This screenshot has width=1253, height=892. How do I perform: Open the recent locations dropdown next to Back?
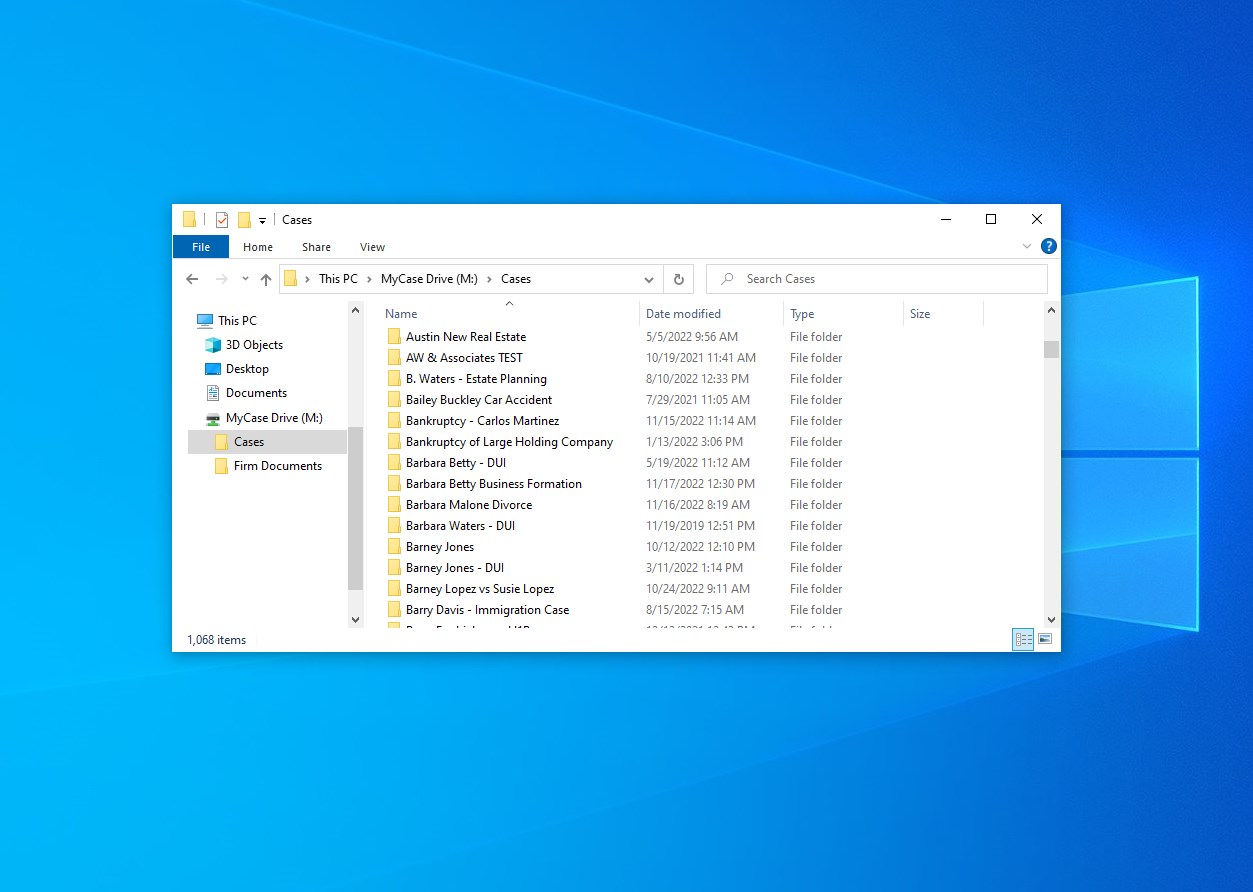click(244, 279)
